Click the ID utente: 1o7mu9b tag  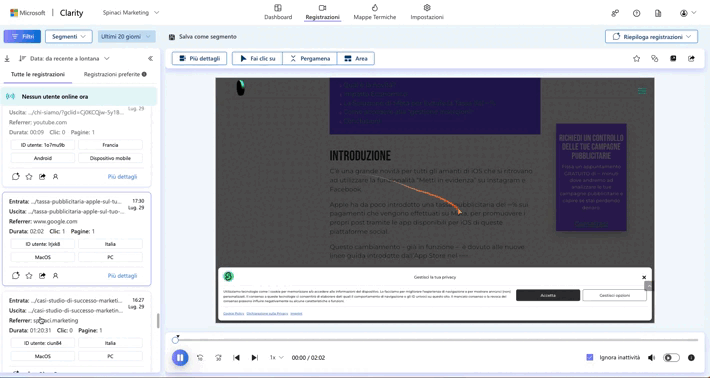[43, 145]
